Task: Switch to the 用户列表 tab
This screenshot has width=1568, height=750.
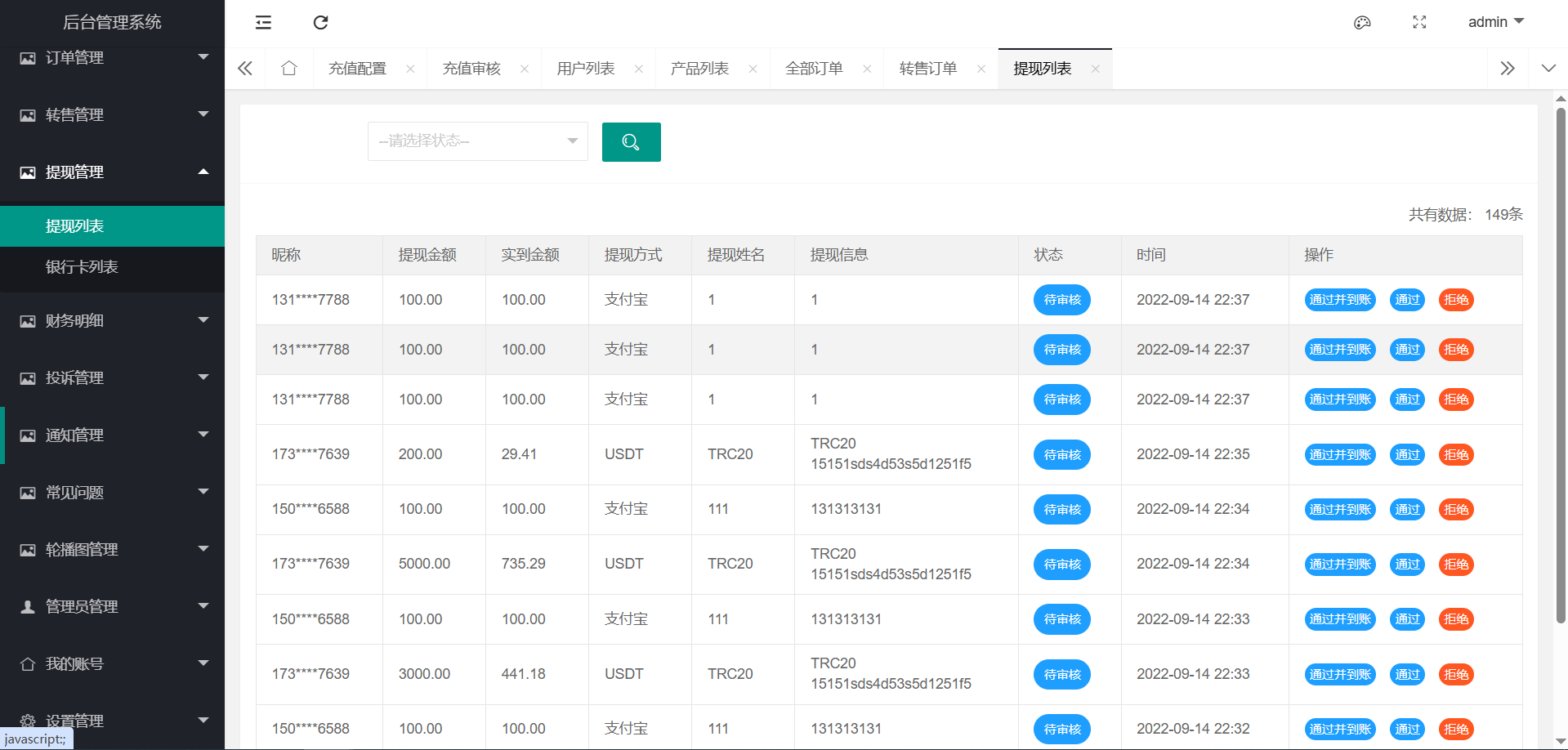Action: 585,69
